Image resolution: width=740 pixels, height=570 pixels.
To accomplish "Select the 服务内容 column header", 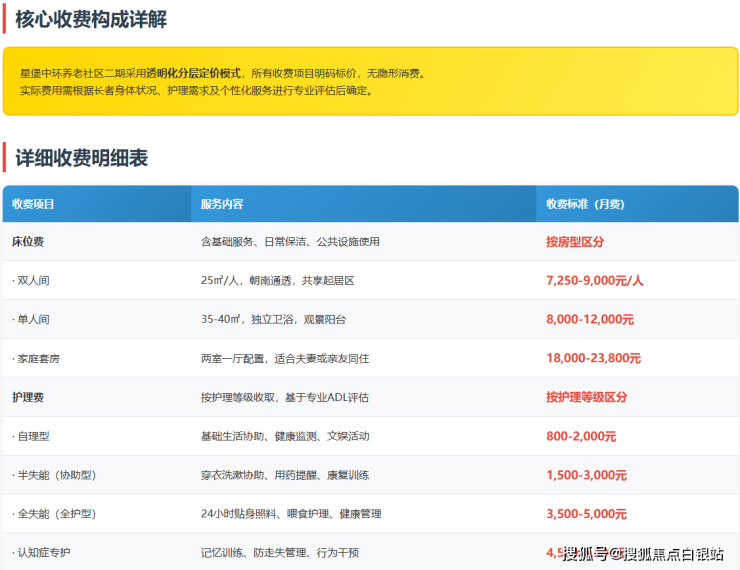I will tap(221, 204).
